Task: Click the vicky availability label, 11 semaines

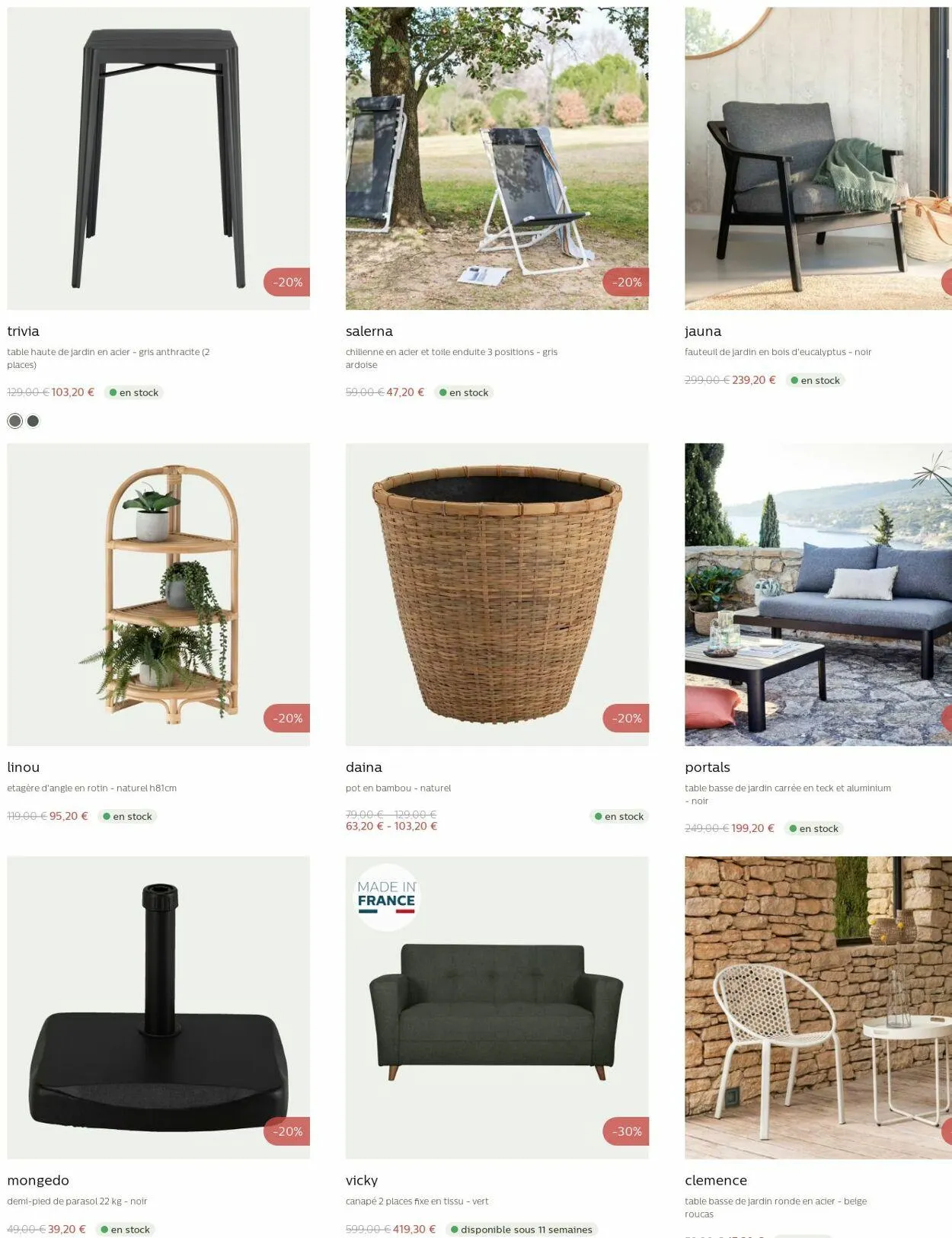Action: (522, 1229)
